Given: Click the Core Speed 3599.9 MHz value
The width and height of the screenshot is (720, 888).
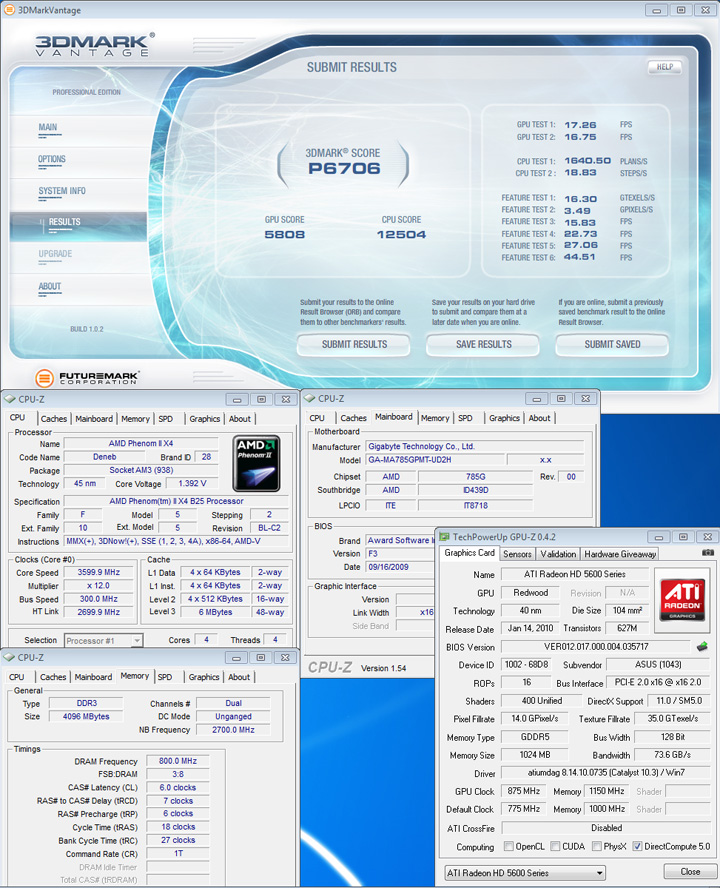Looking at the screenshot, I should (99, 572).
